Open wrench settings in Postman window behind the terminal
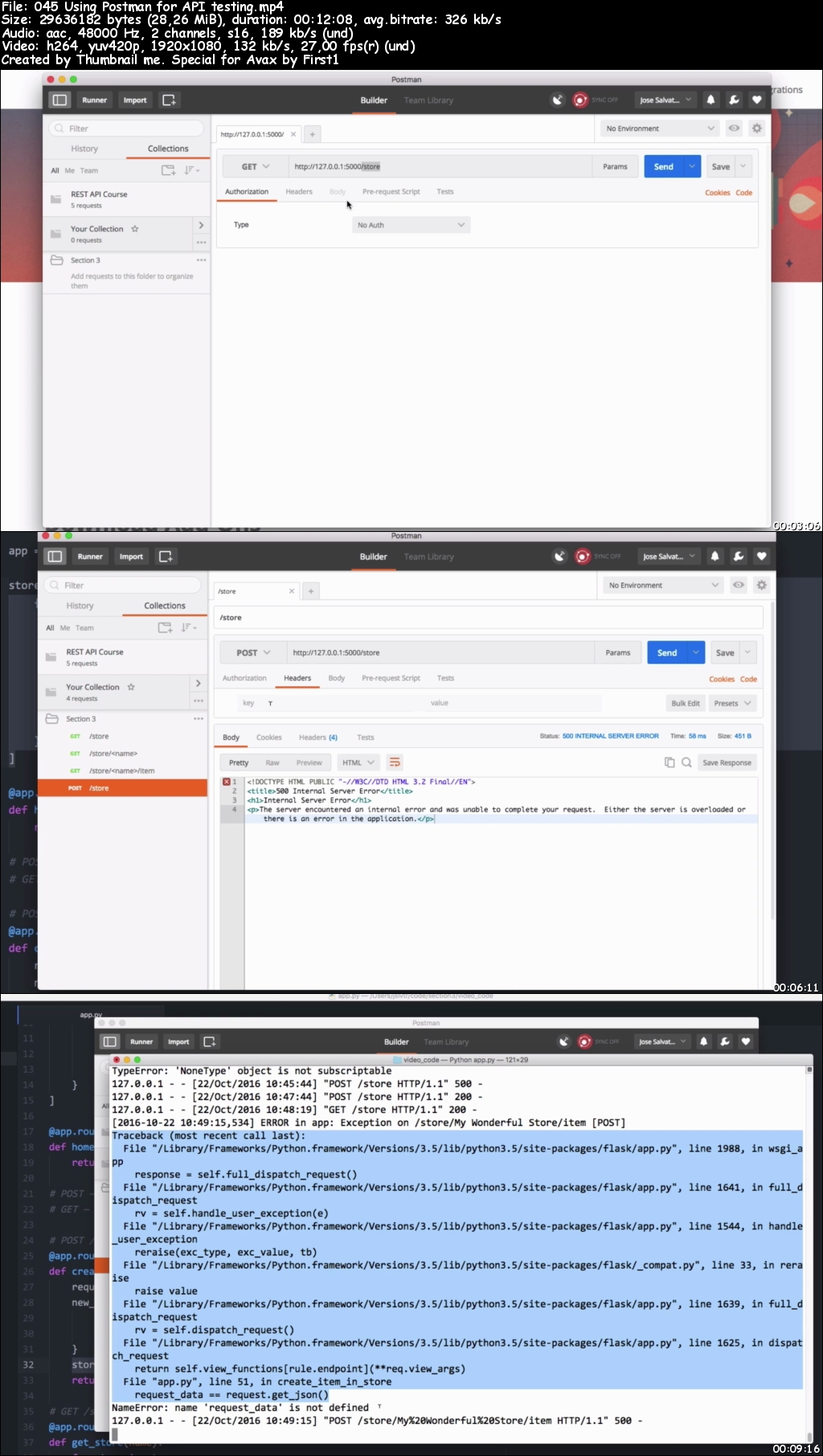The height and width of the screenshot is (1456, 823). coord(725,1041)
